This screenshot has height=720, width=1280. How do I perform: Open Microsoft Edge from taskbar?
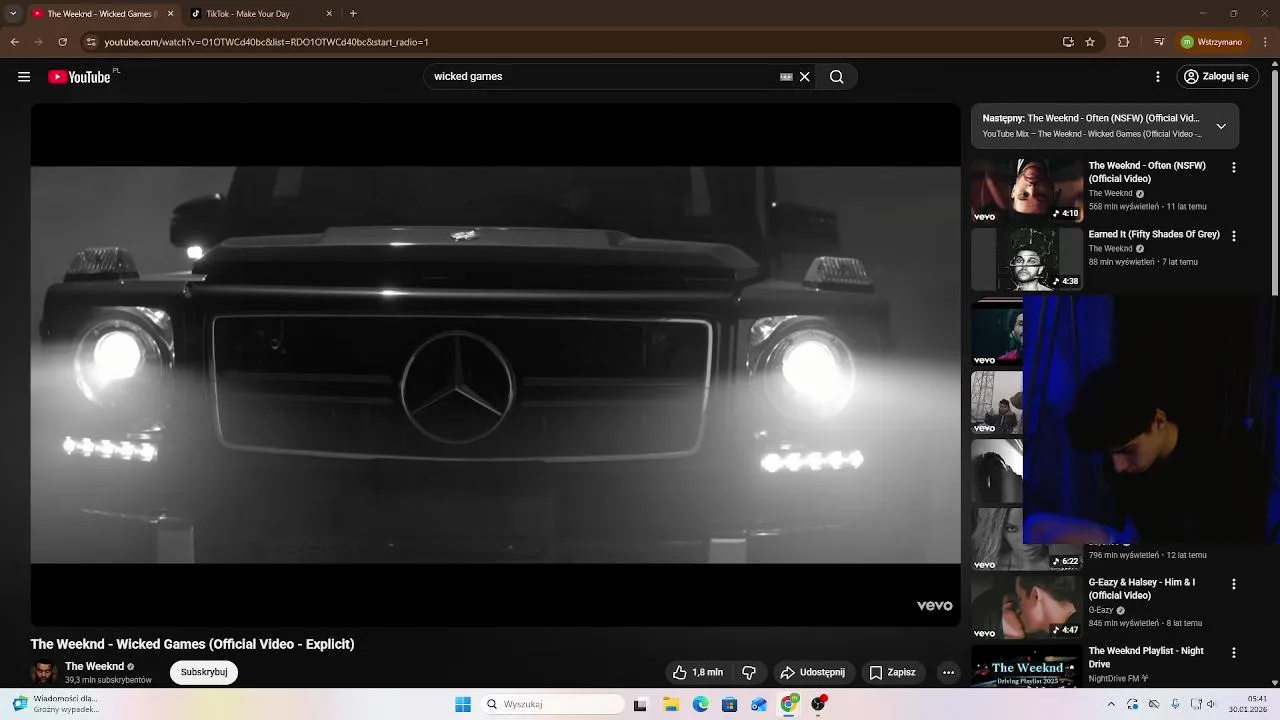coord(700,705)
